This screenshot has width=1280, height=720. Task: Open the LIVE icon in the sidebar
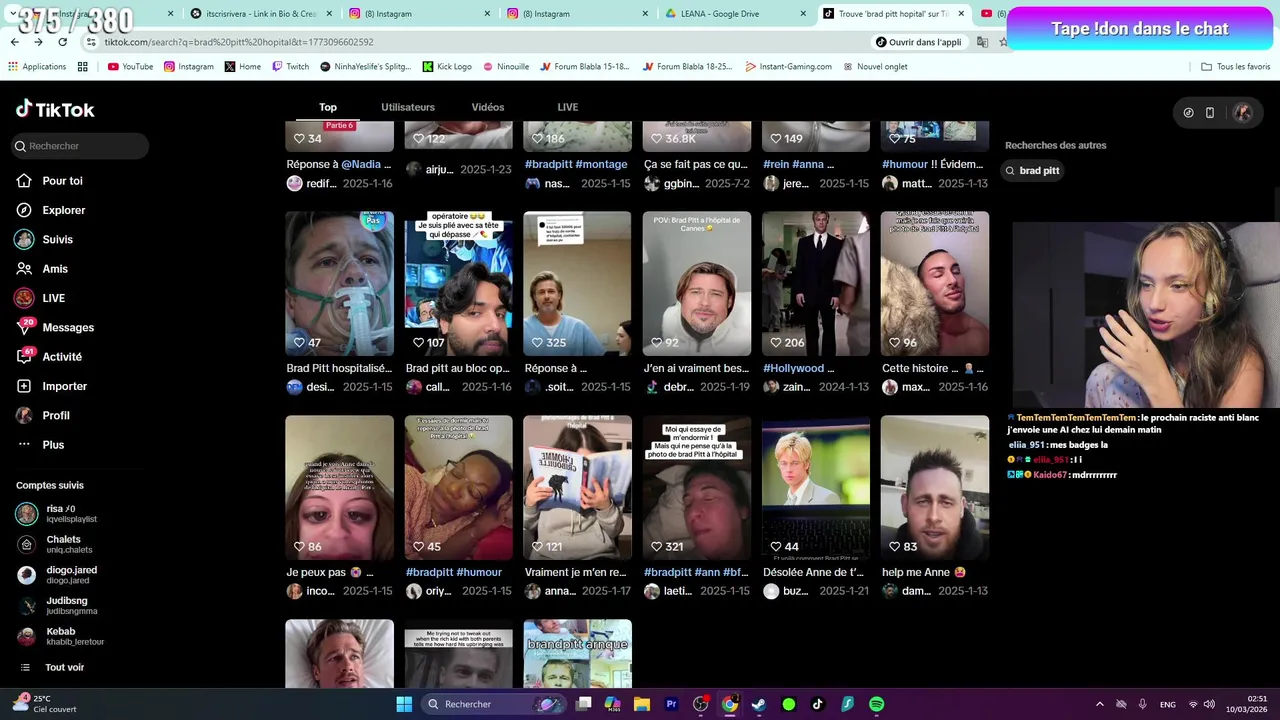tap(24, 298)
